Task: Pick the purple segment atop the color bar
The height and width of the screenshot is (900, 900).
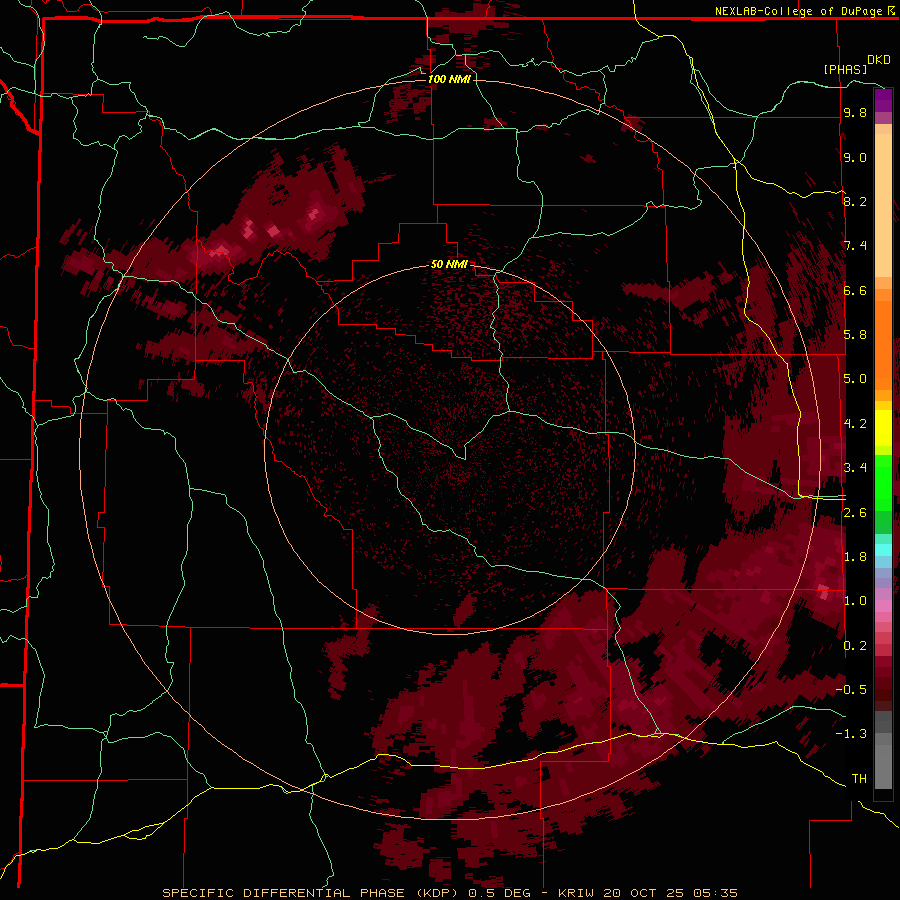Action: pos(883,100)
